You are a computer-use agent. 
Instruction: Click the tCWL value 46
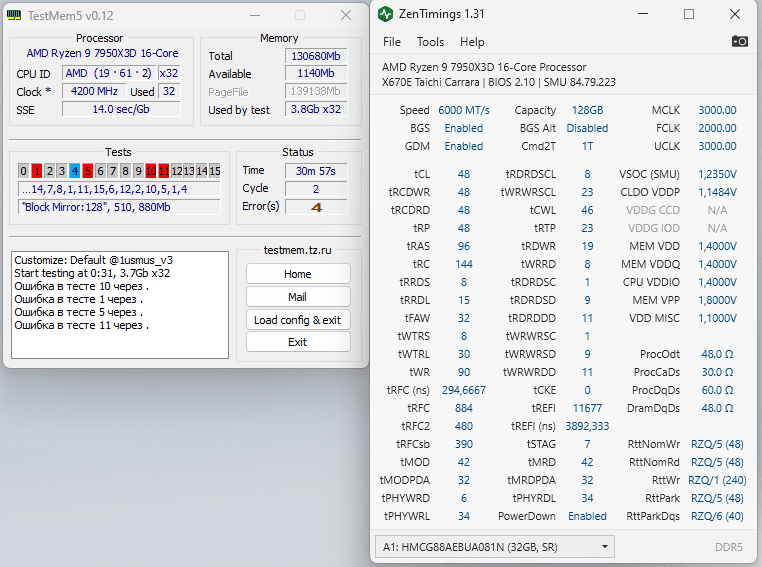(587, 210)
